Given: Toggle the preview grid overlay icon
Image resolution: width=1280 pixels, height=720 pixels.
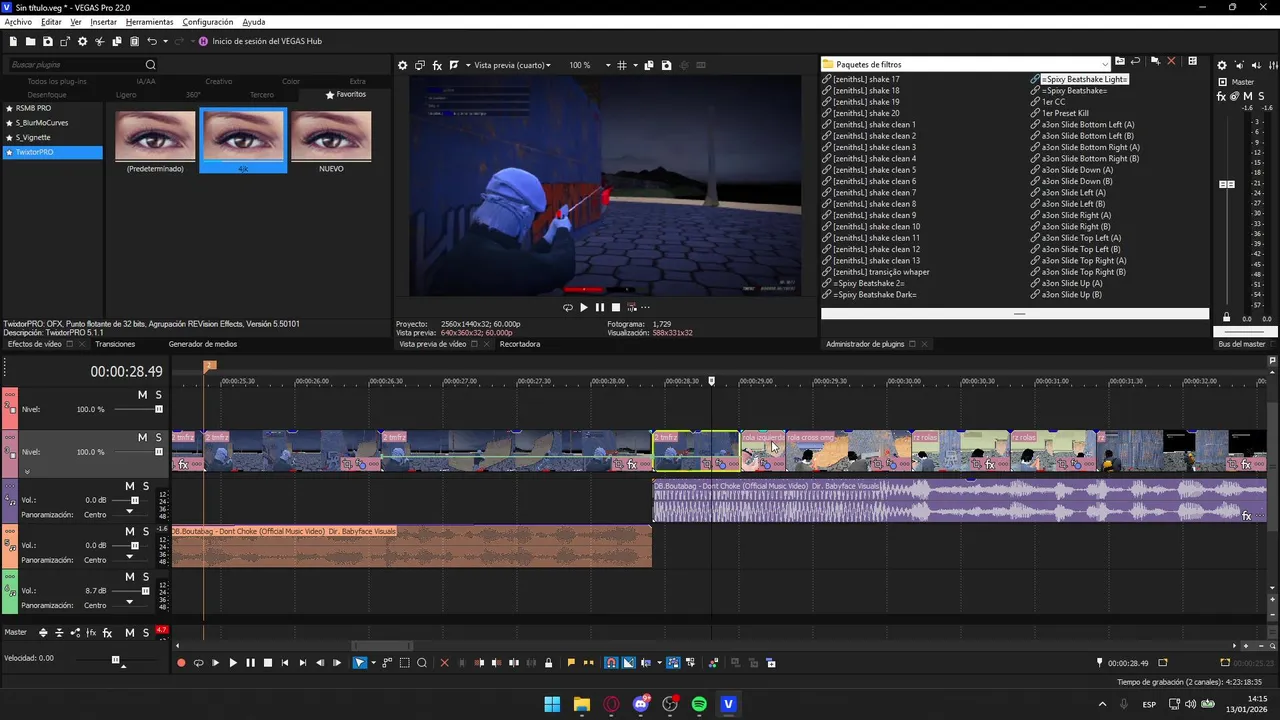Looking at the screenshot, I should [622, 65].
